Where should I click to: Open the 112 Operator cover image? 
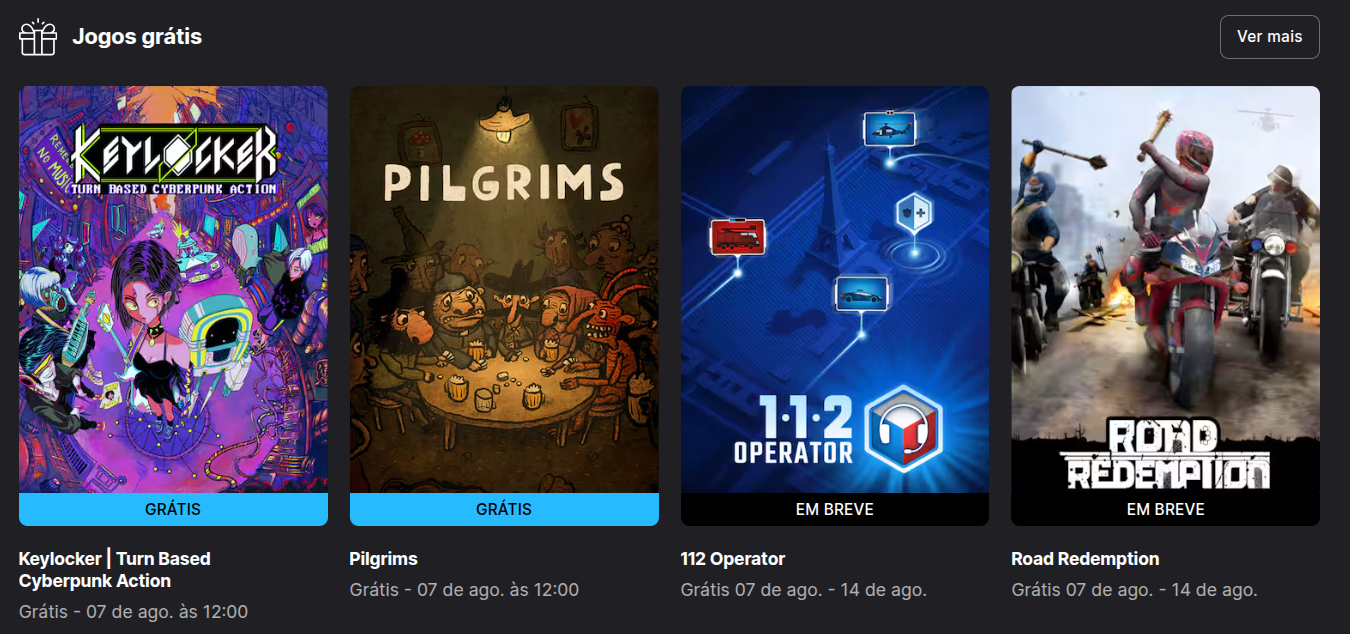835,289
